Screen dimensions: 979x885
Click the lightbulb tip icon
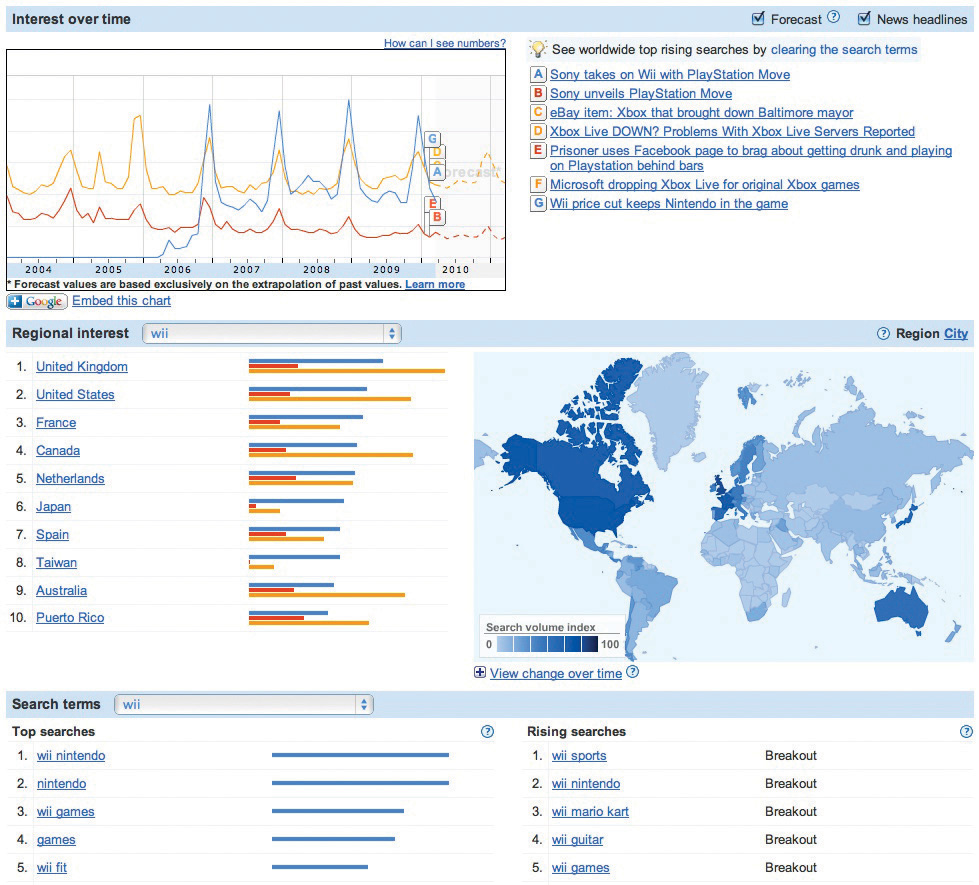(x=536, y=49)
